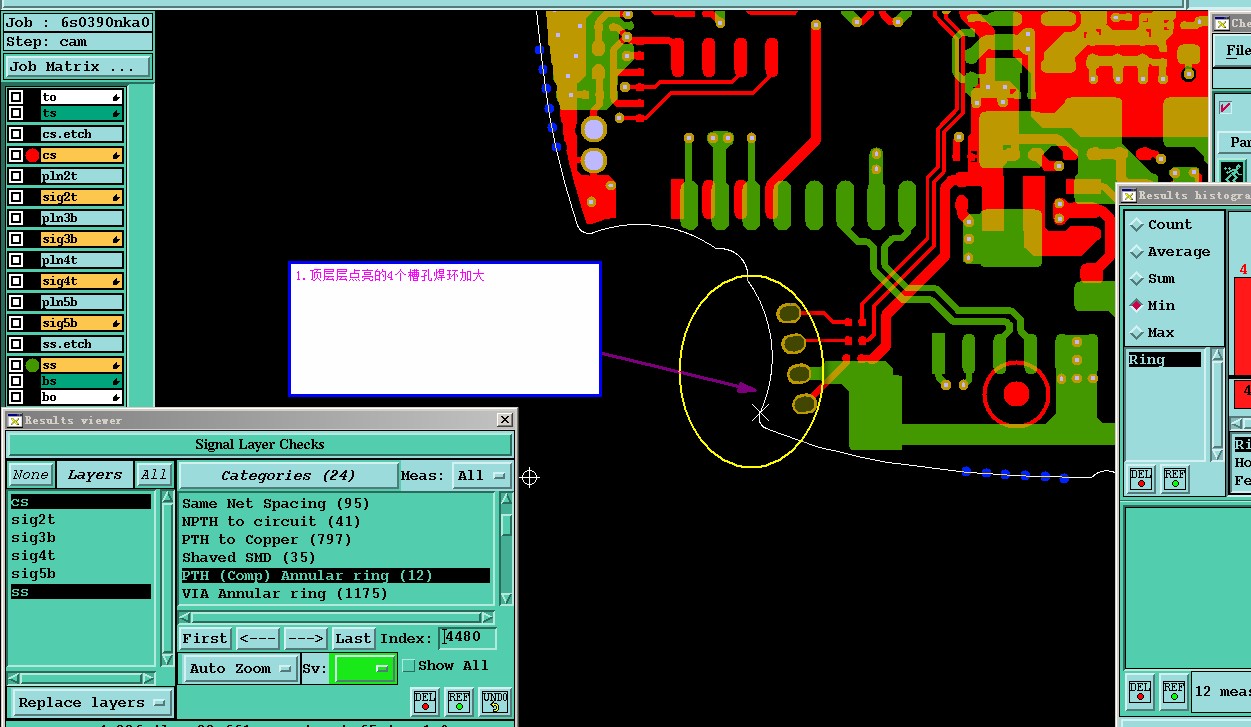Select the Count radio option
Screen dimensions: 1251x727
pyautogui.click(x=1137, y=225)
